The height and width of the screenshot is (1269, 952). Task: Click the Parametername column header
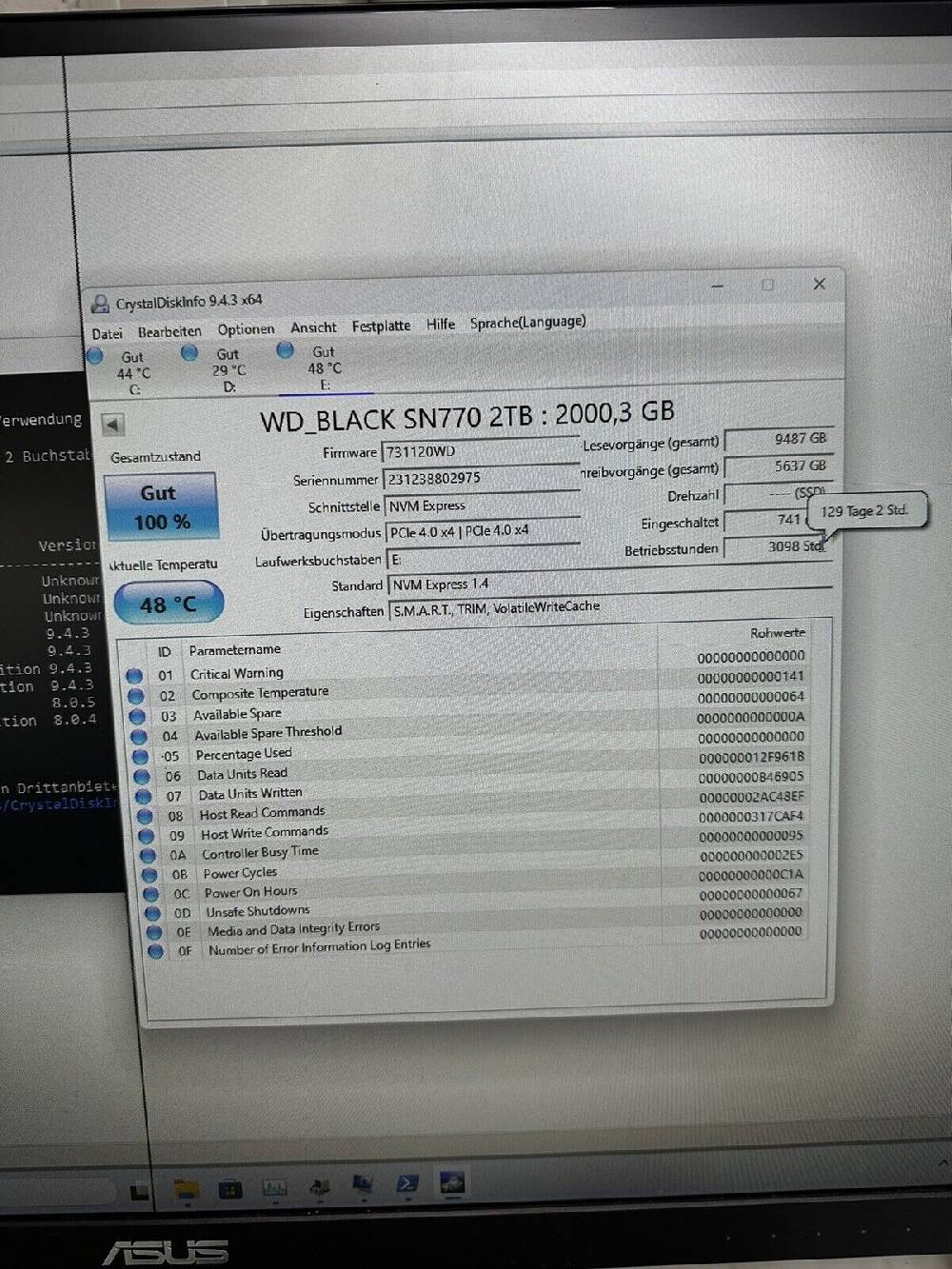[235, 650]
